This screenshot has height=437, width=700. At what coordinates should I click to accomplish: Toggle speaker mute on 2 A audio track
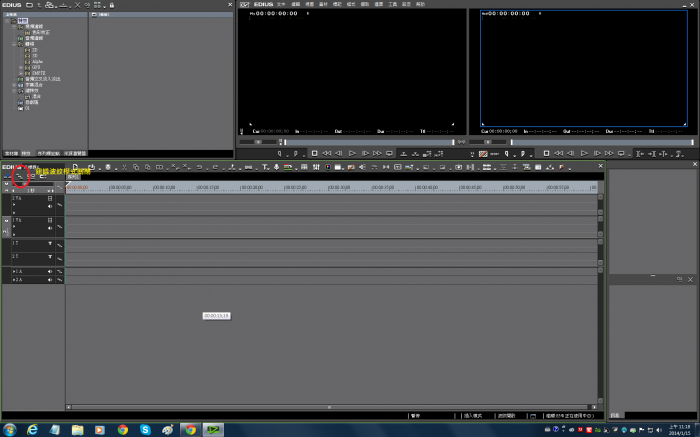point(50,280)
